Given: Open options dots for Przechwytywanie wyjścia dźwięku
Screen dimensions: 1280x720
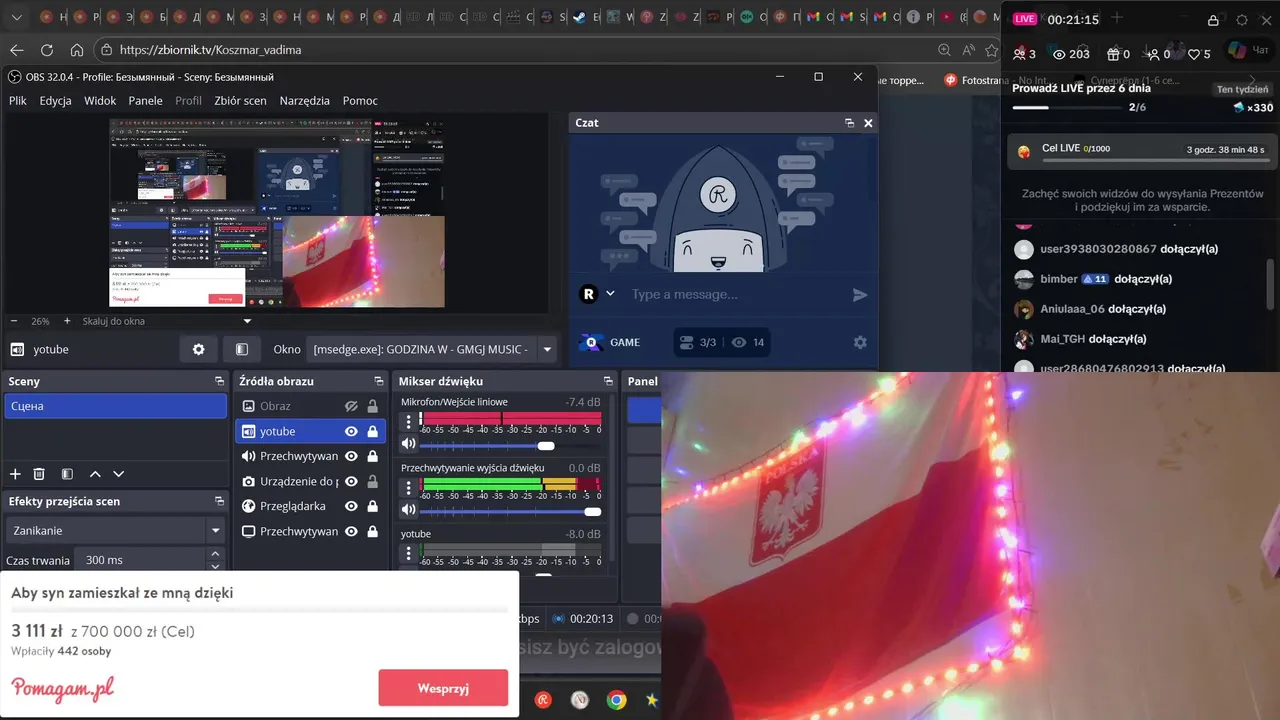Looking at the screenshot, I should [408, 488].
